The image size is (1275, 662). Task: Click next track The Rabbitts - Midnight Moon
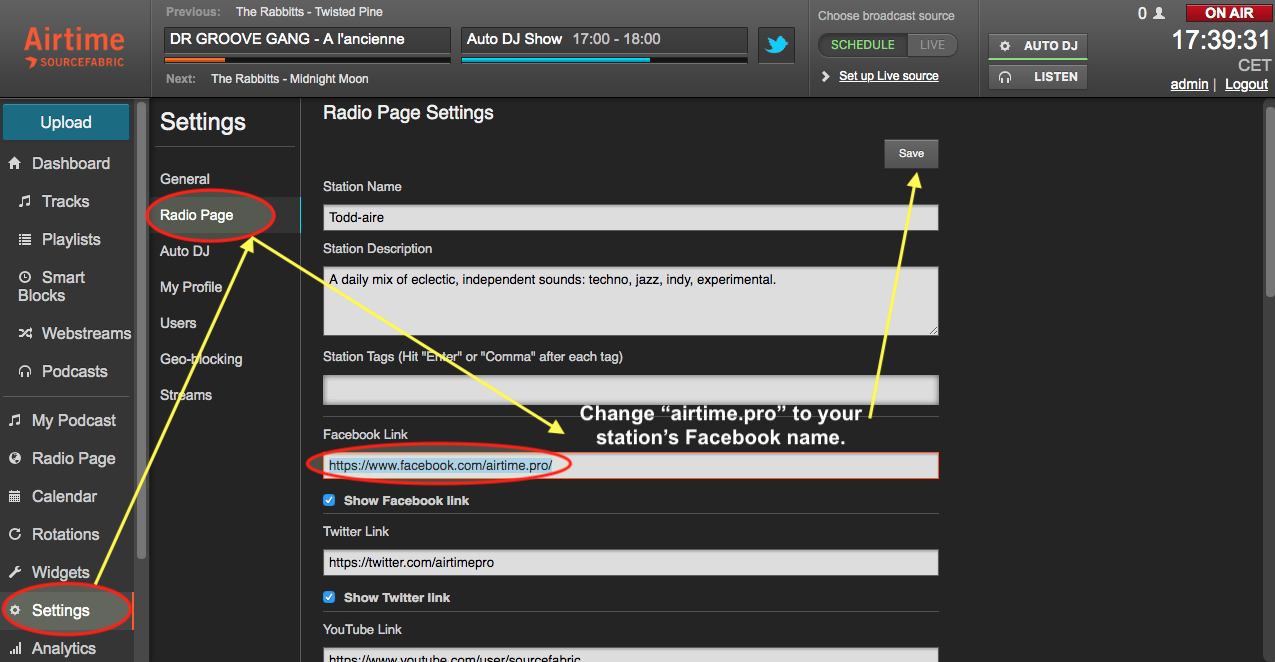[x=290, y=78]
